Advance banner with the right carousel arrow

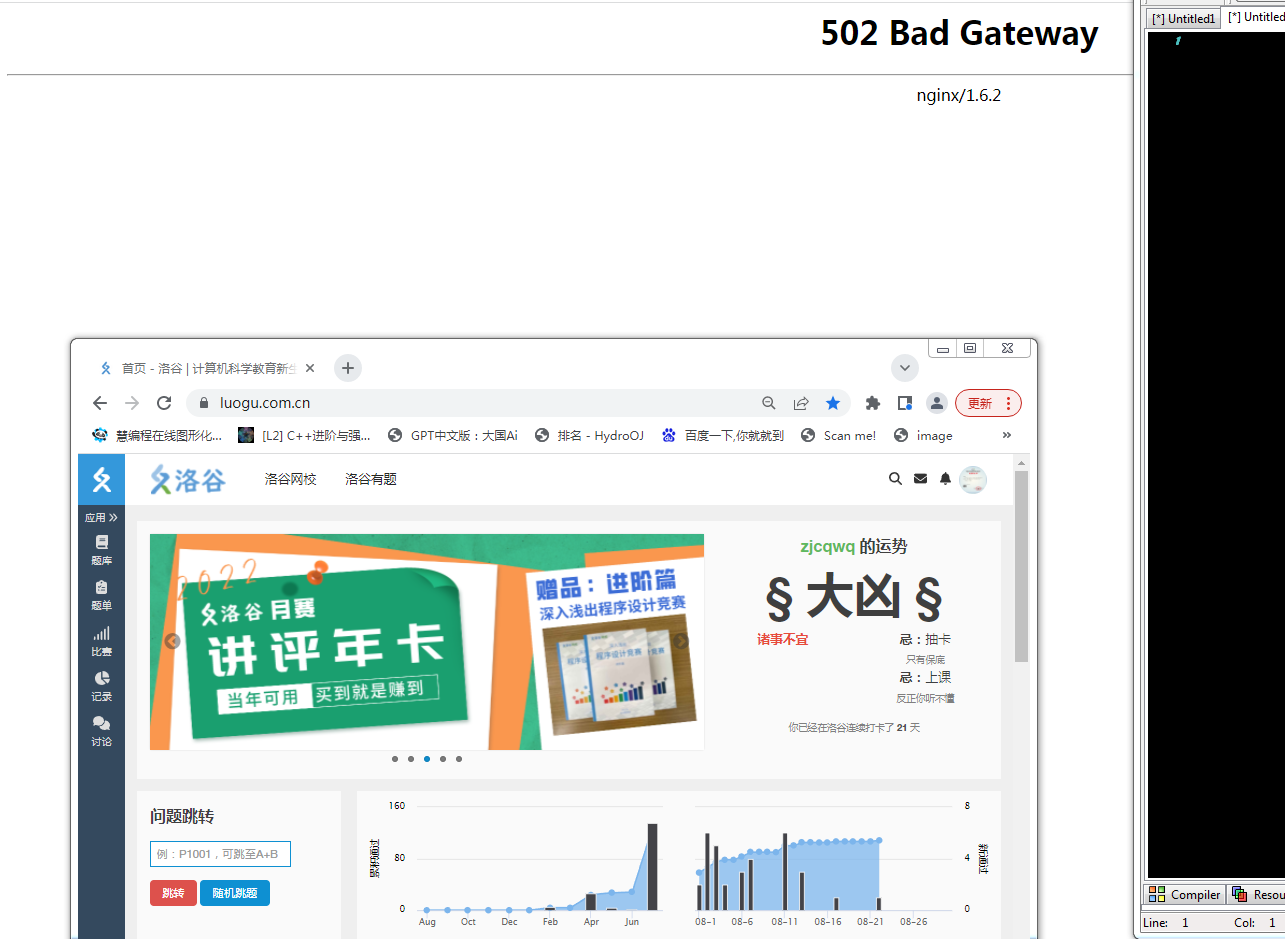[x=681, y=642]
